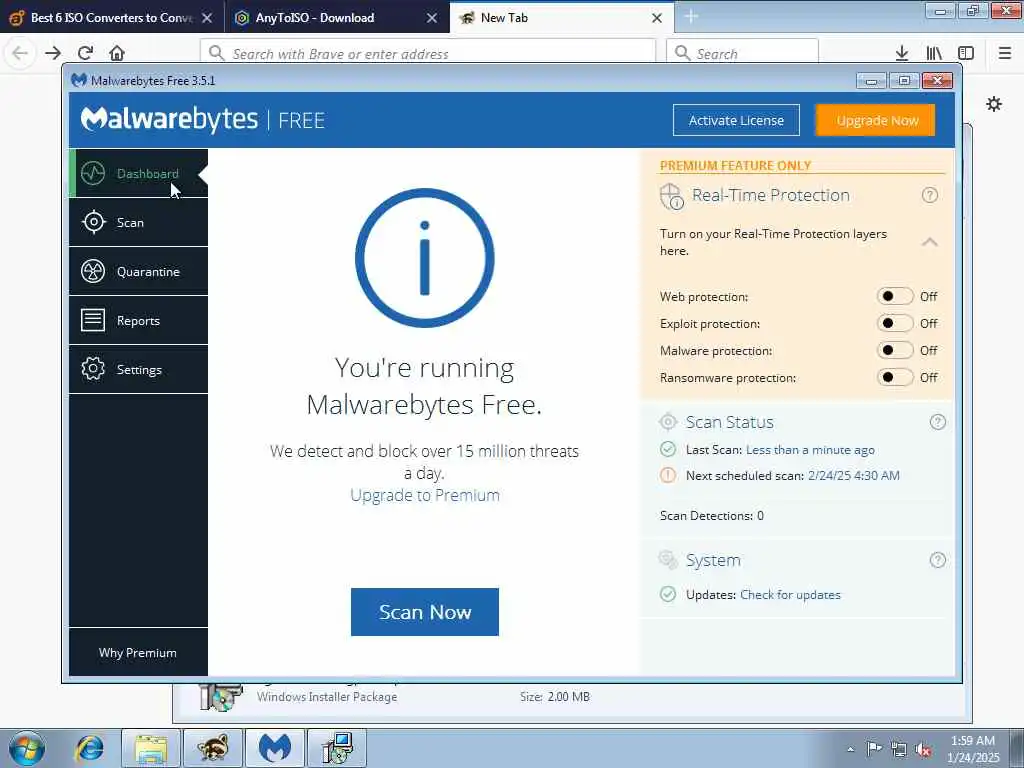The height and width of the screenshot is (768, 1024).
Task: Click the browser Search field
Action: pyautogui.click(x=743, y=54)
